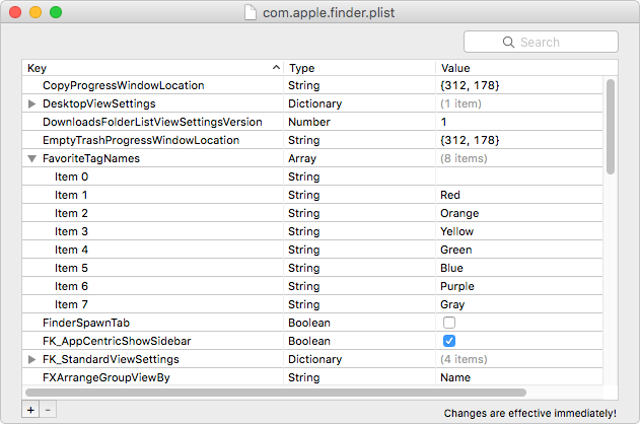Expand the FK_StandardViewSettings dictionary
This screenshot has height=424, width=640.
click(x=32, y=360)
